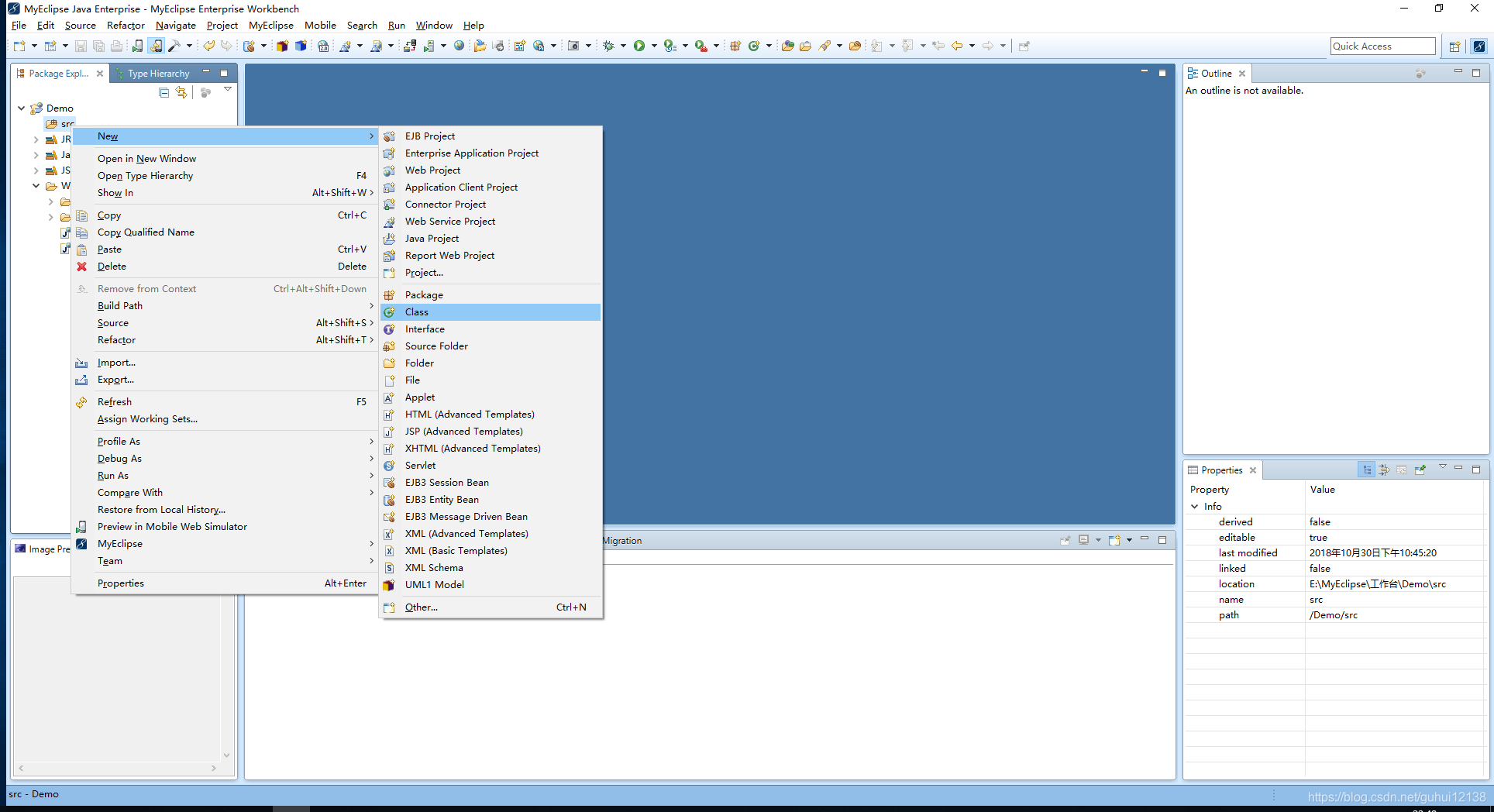Click into the Quick Access field
Screen dimensions: 1494x812
point(1382,46)
